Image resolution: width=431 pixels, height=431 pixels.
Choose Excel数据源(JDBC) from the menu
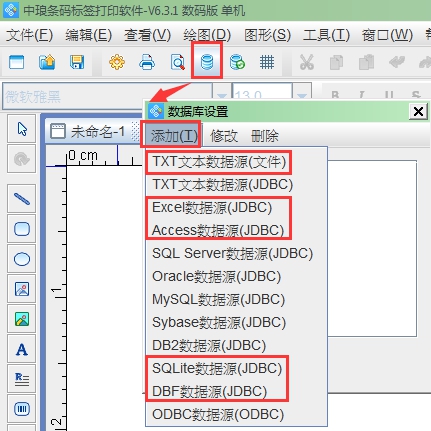click(212, 207)
